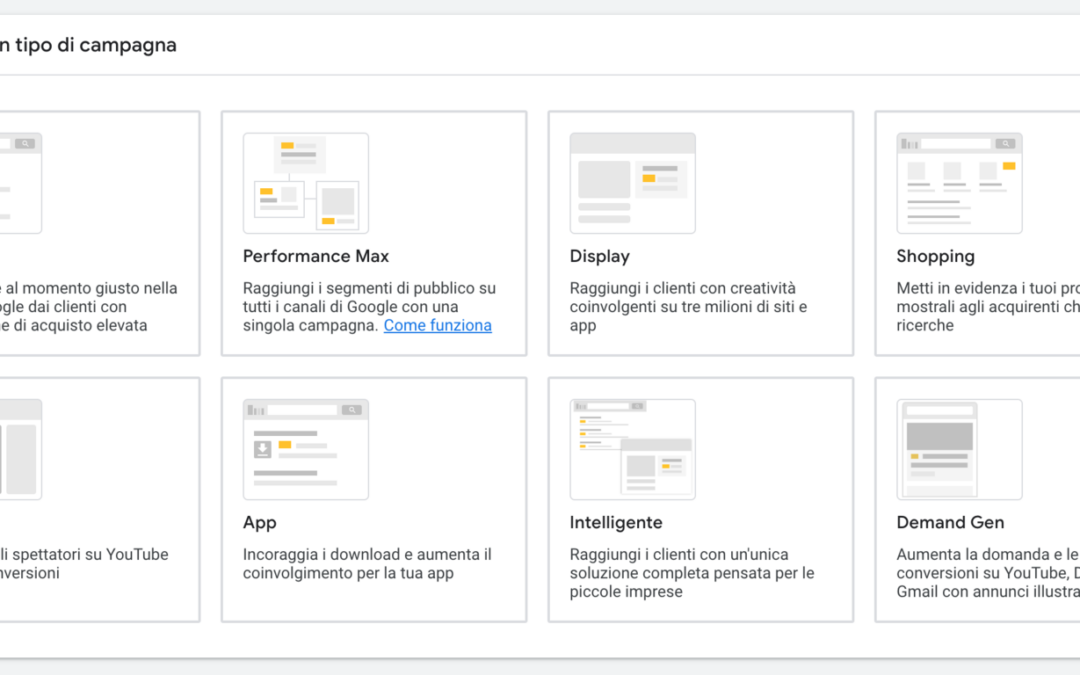Select the App campaign illustration icon
Image resolution: width=1080 pixels, height=675 pixels.
(306, 449)
